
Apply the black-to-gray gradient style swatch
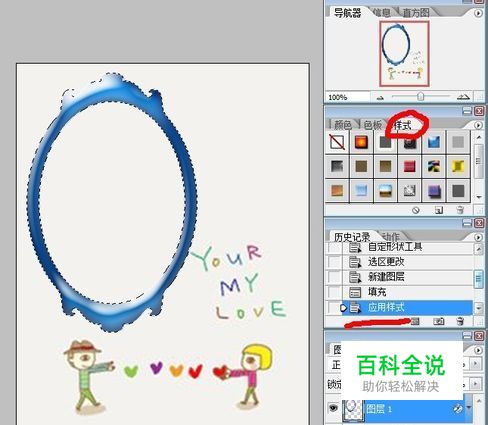(337, 166)
